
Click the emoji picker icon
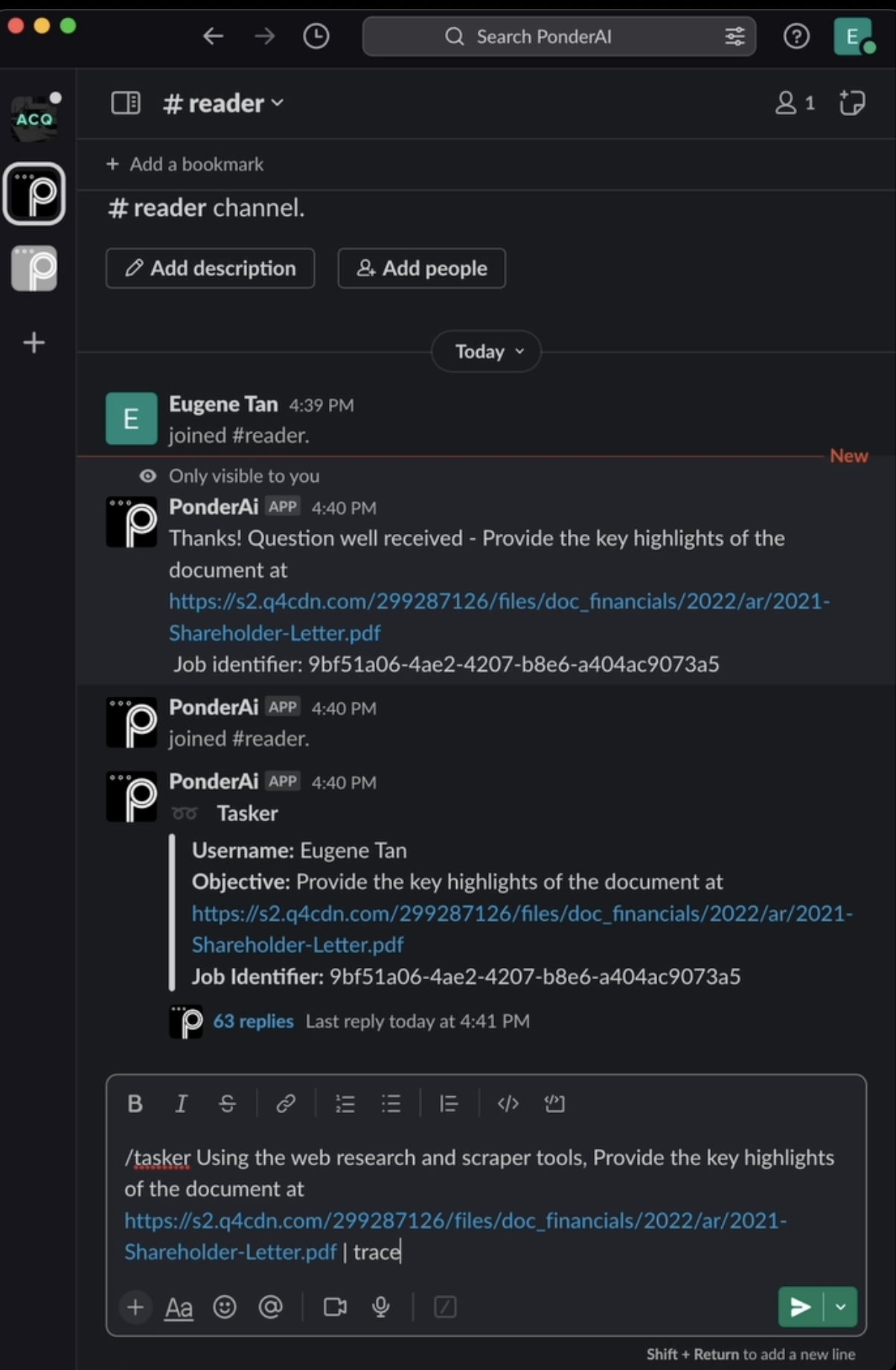click(x=224, y=1307)
